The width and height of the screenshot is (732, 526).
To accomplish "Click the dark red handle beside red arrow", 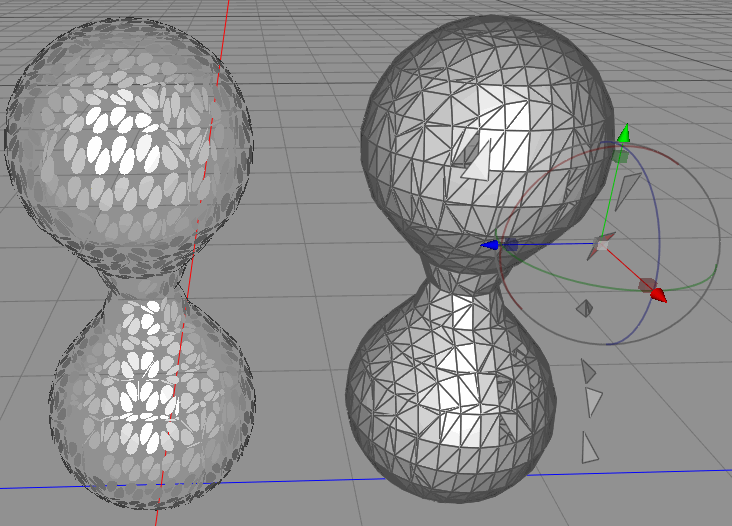I will pyautogui.click(x=647, y=285).
